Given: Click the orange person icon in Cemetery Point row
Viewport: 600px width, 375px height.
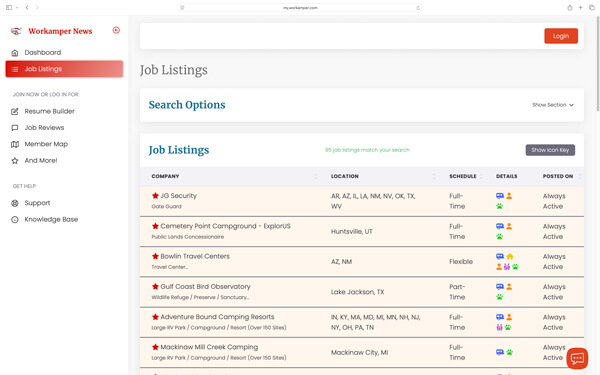Looking at the screenshot, I should pyautogui.click(x=509, y=226).
